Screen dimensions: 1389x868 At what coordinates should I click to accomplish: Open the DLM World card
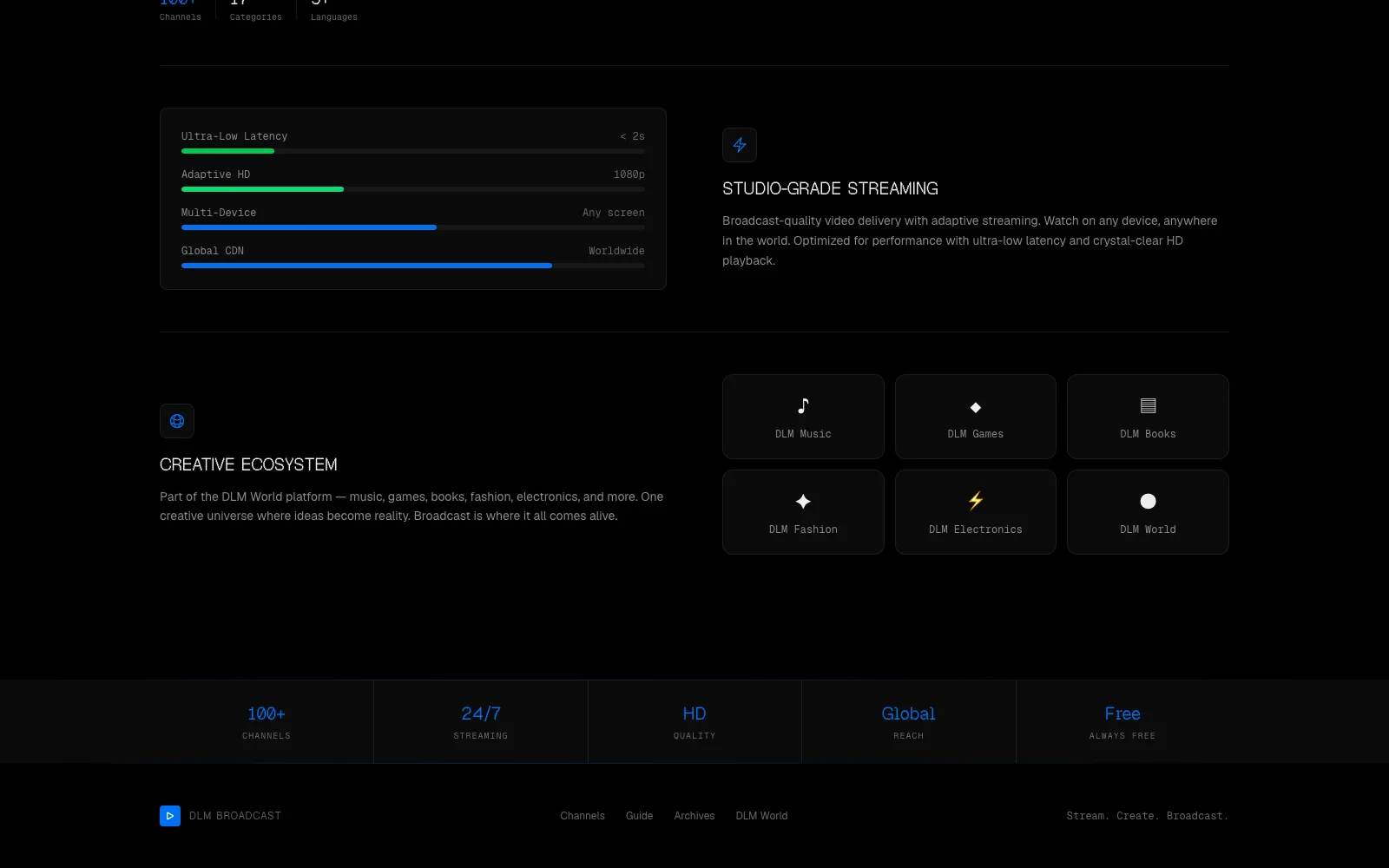(x=1148, y=512)
